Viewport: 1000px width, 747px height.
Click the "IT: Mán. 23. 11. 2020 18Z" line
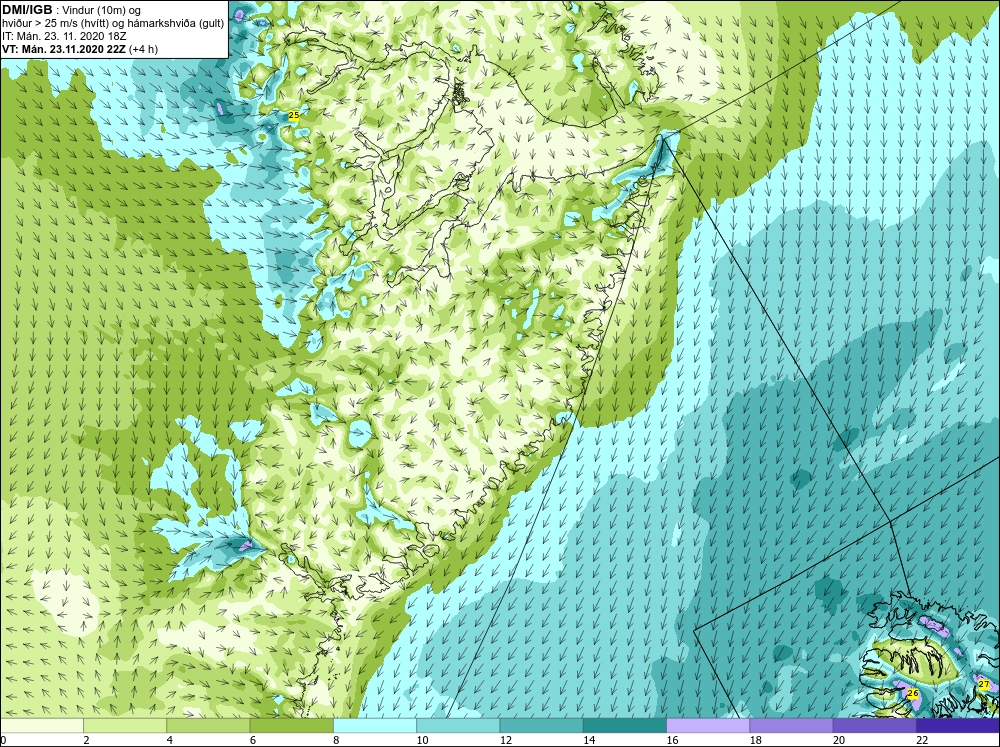pos(64,36)
